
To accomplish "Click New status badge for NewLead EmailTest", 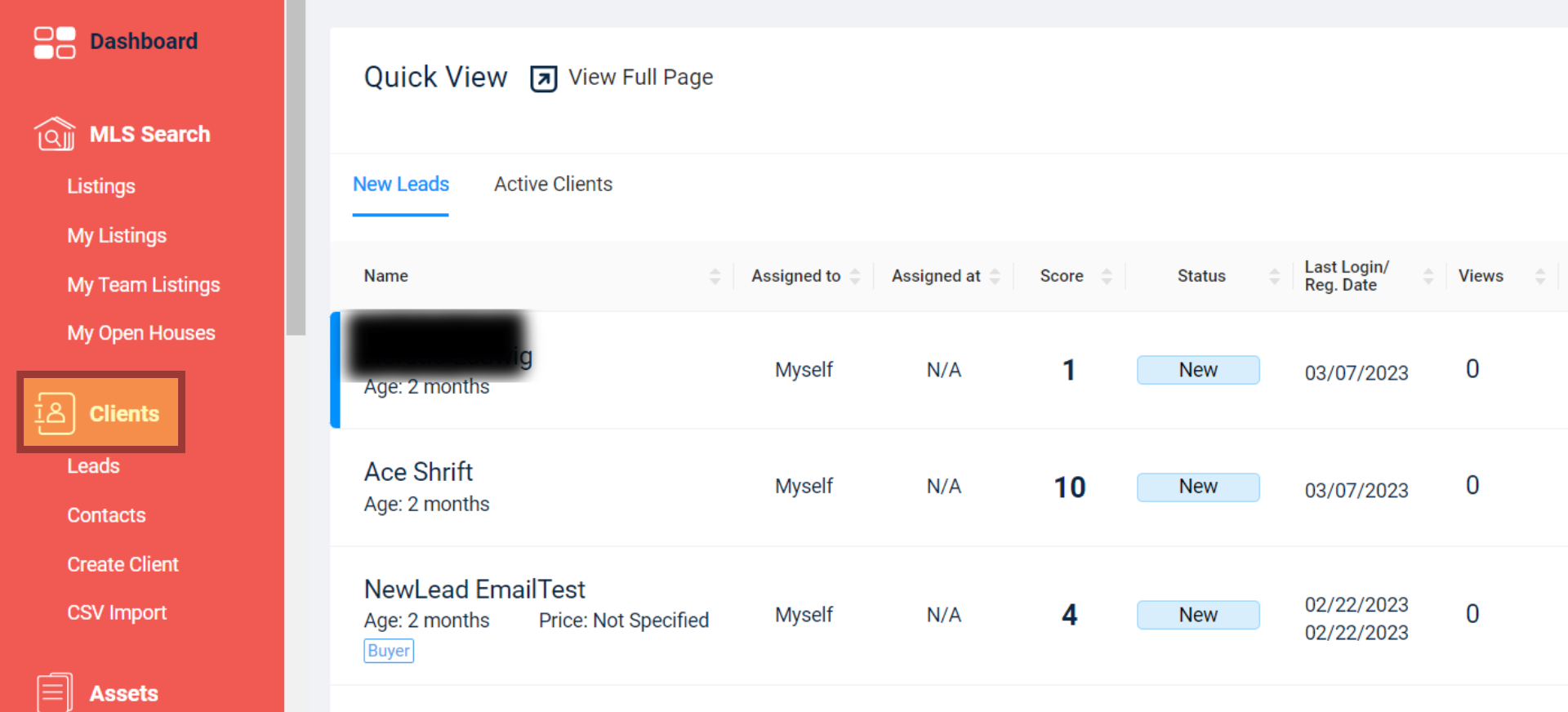I will click(1198, 615).
